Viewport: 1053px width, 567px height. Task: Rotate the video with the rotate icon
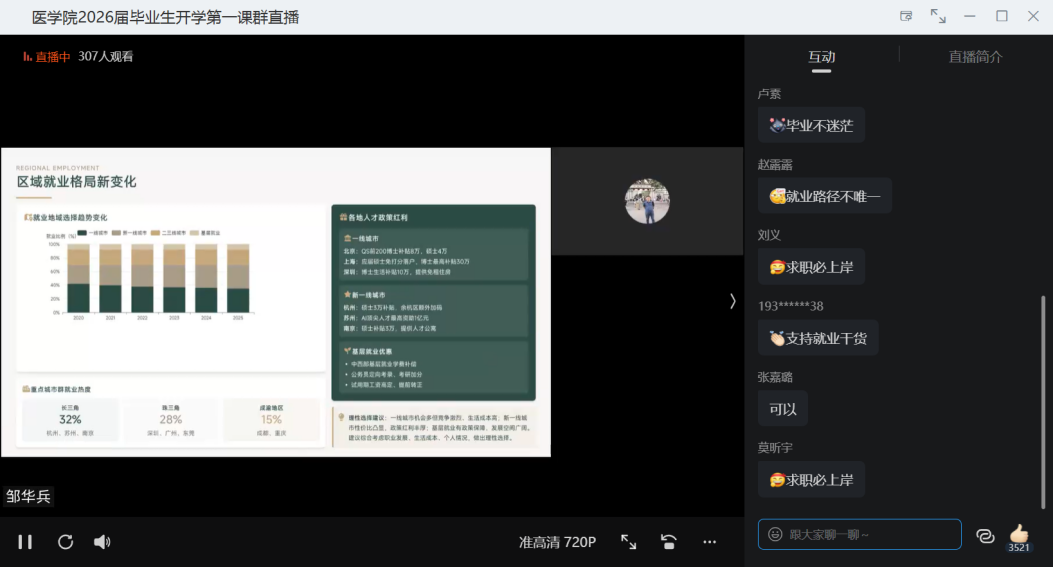pos(669,542)
